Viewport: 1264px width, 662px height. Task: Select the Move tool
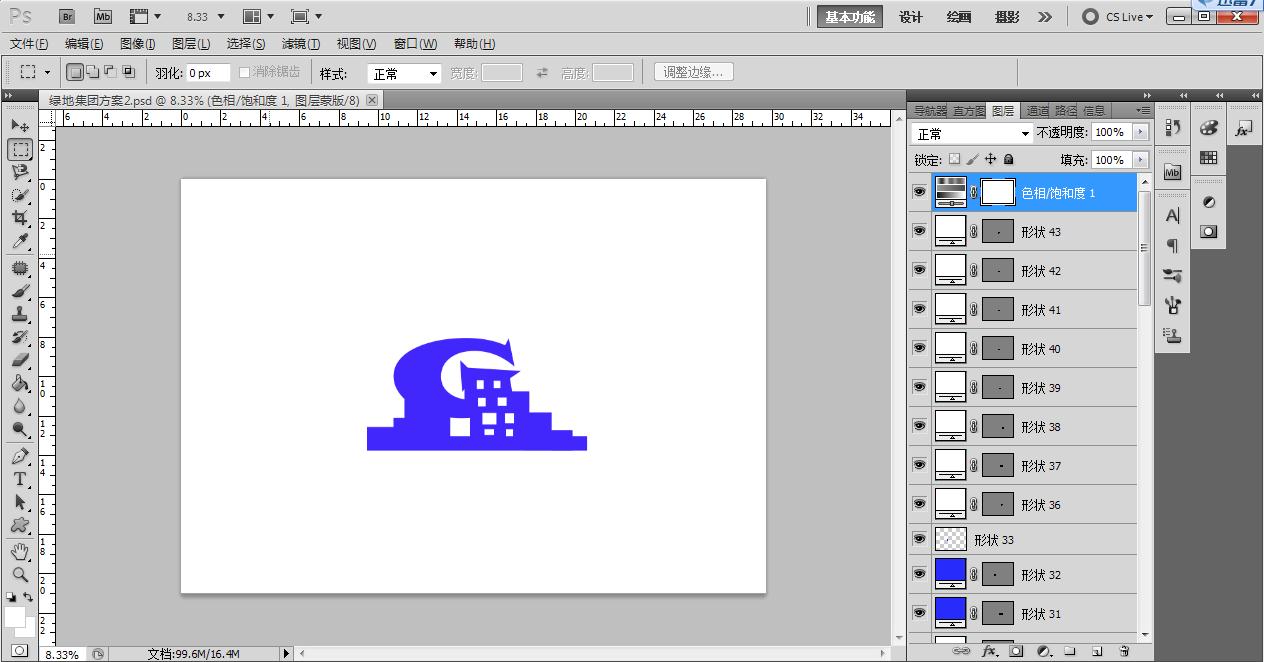coord(20,126)
